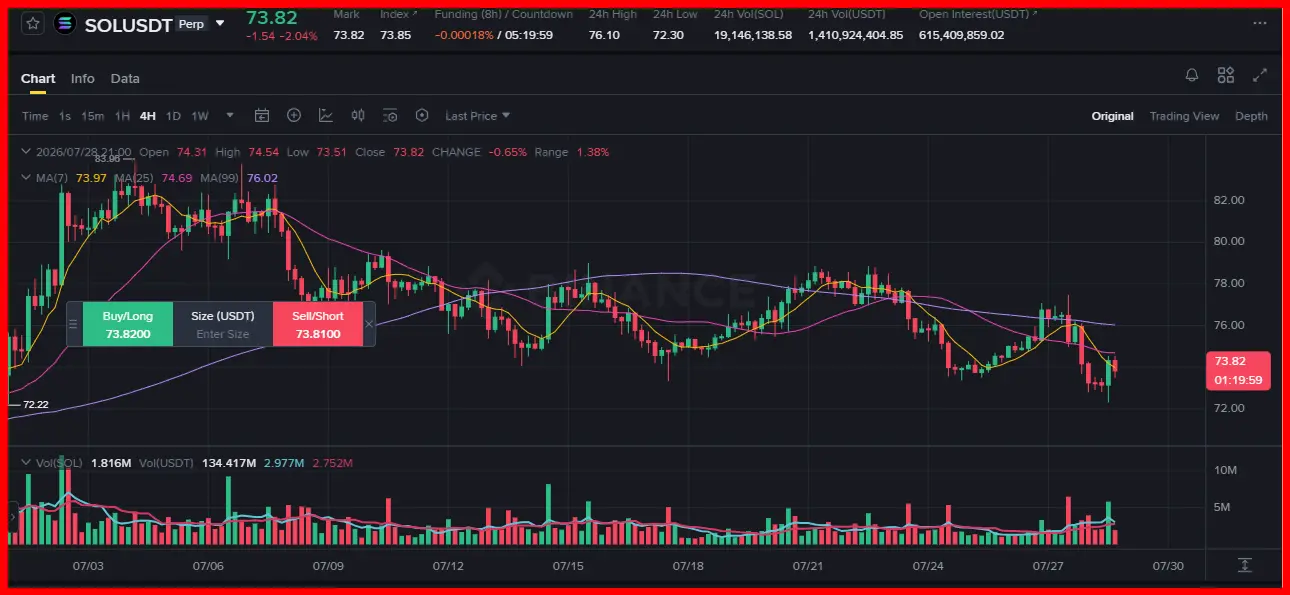This screenshot has width=1290, height=595.
Task: Click the 72.22 low price marker
Action: point(35,404)
